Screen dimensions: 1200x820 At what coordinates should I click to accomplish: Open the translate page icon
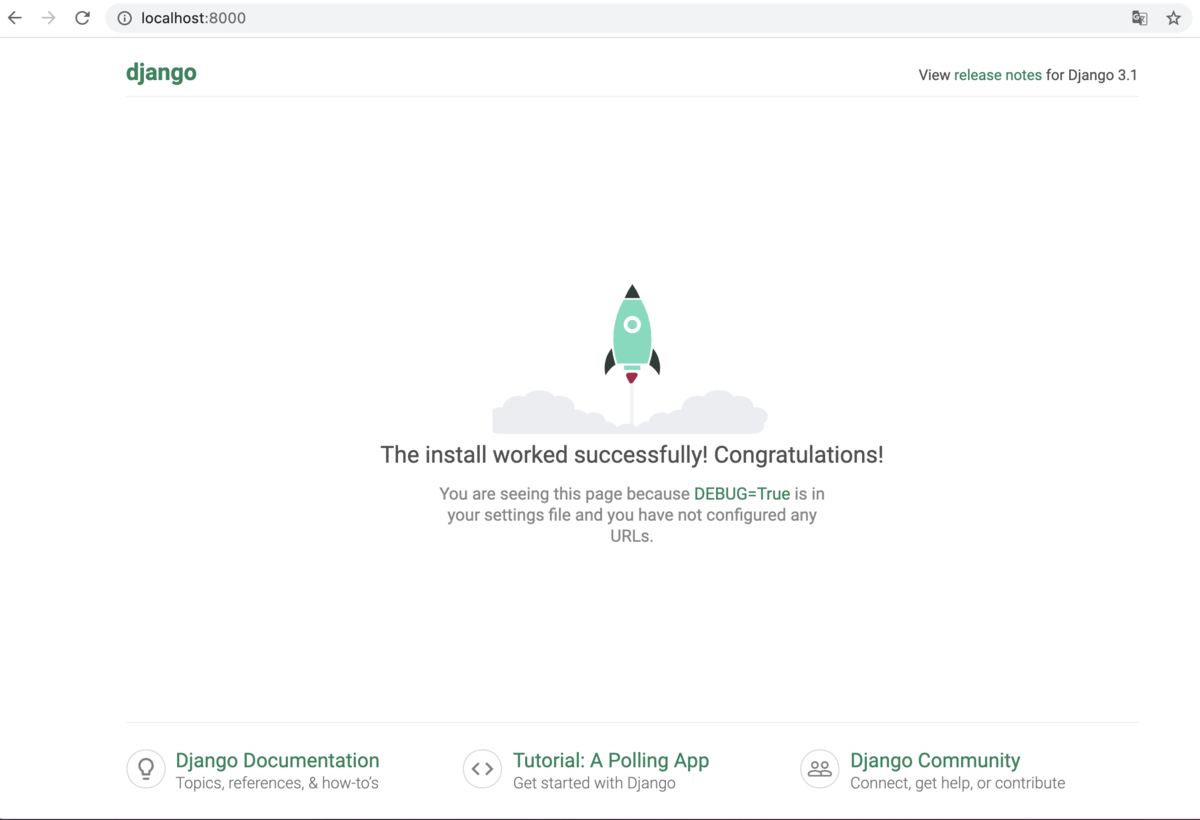1139,18
